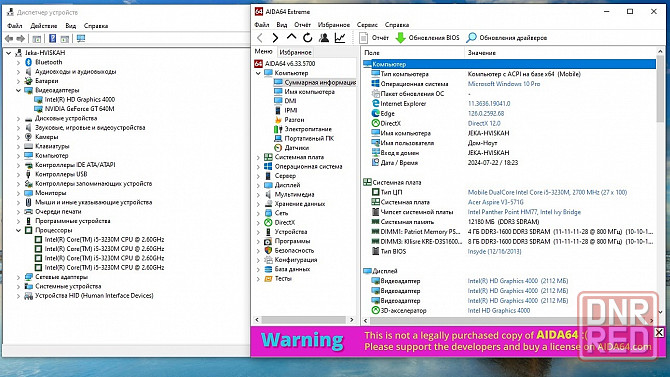Click the blue help icon in Device Manager toolbar
Viewport: 670px width, 377px height.
52,39
